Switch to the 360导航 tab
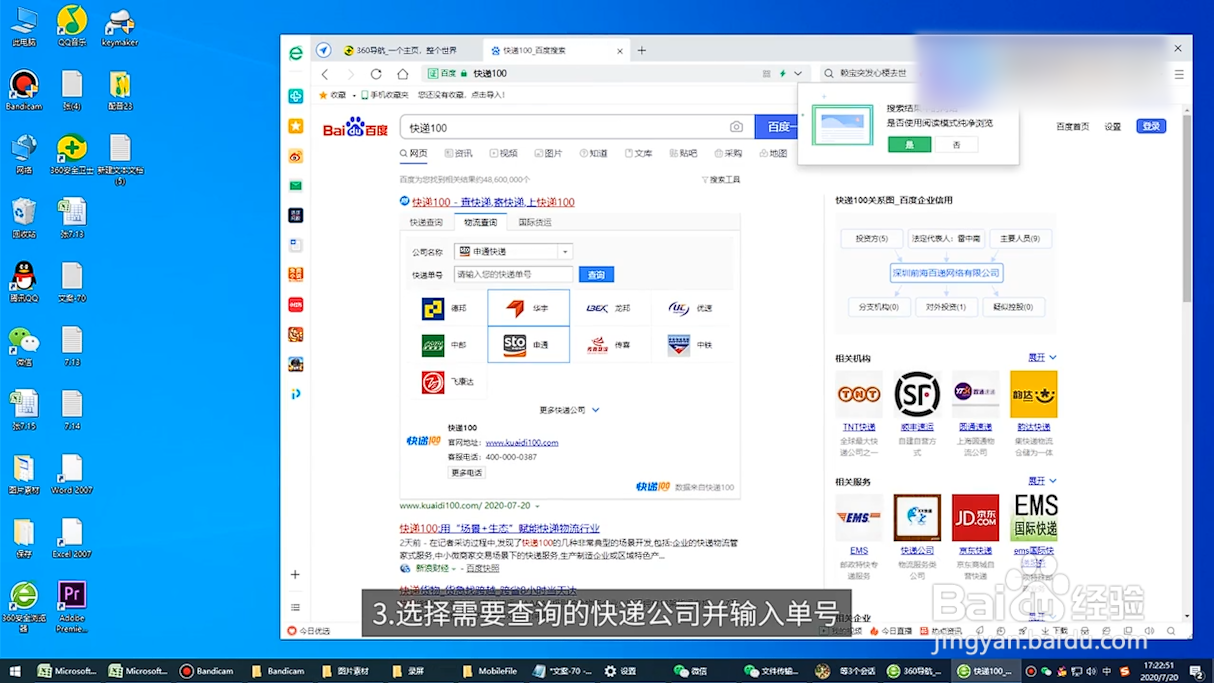The width and height of the screenshot is (1214, 683). (x=400, y=50)
